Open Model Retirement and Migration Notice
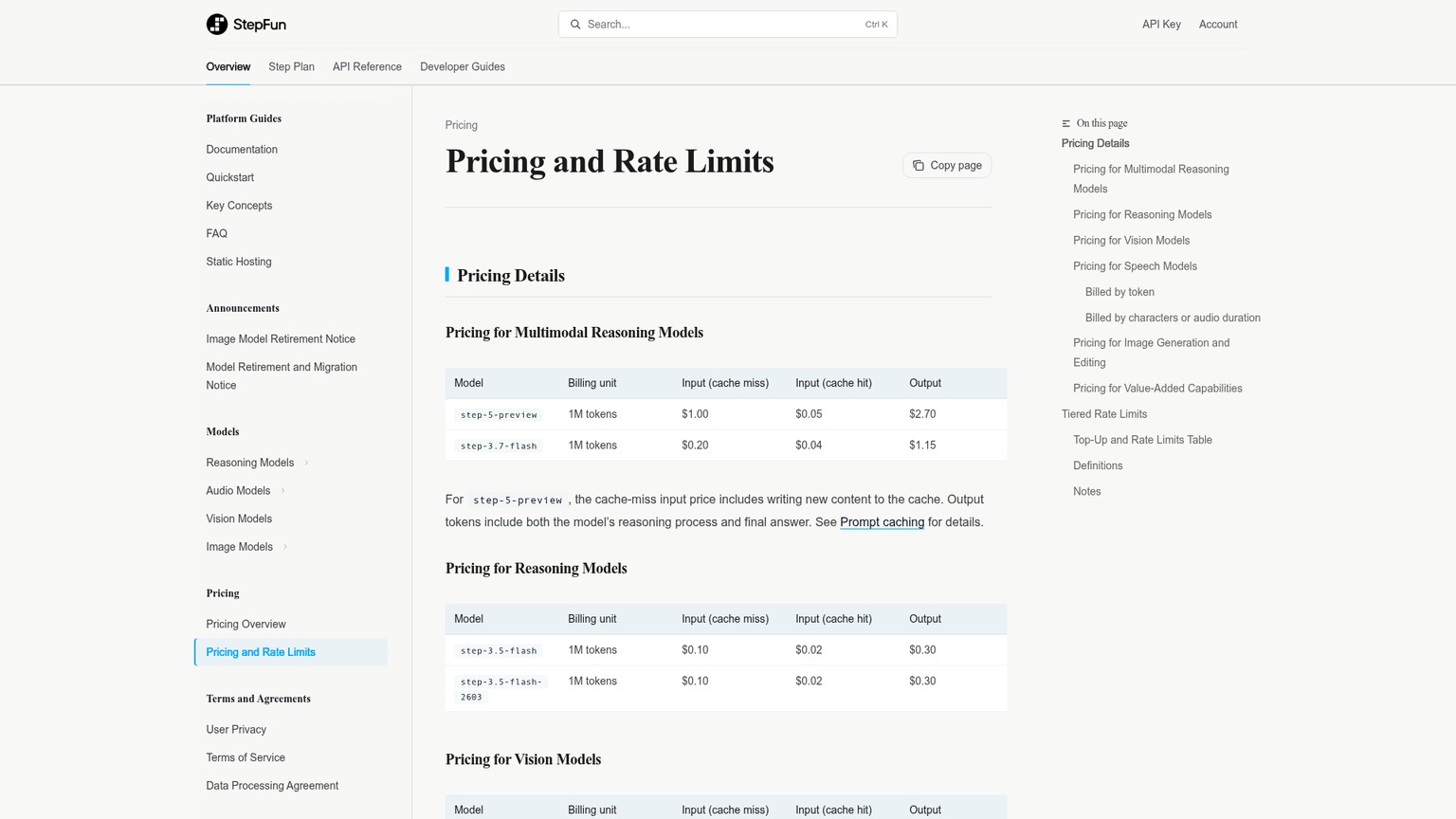This screenshot has height=819, width=1456. [x=282, y=376]
